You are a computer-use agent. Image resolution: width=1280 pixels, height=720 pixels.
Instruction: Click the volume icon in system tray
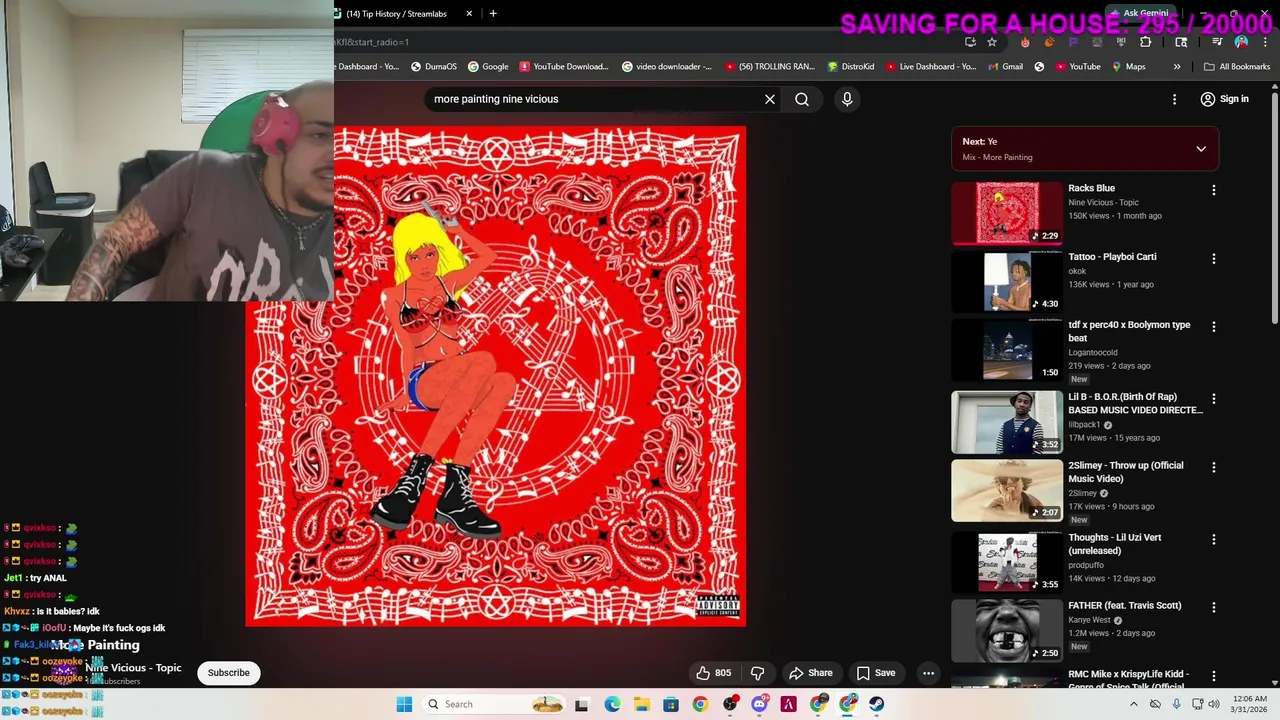(1214, 704)
